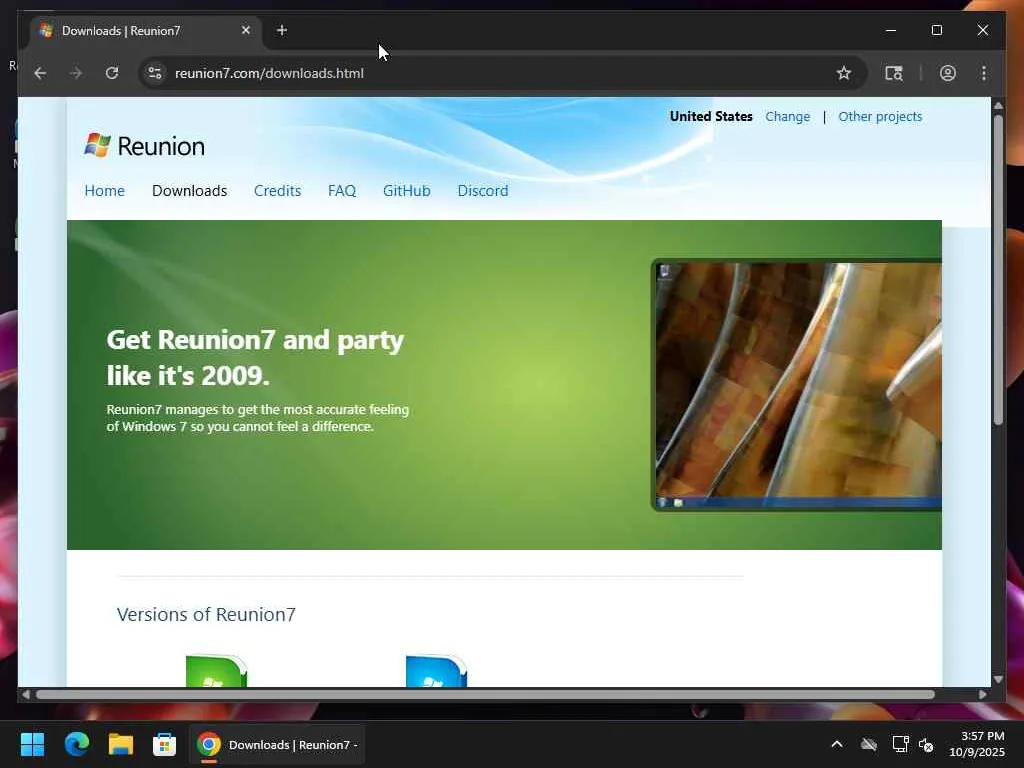Screen dimensions: 1024x768
Task: Open Microsoft Store from the taskbar
Action: click(x=165, y=744)
